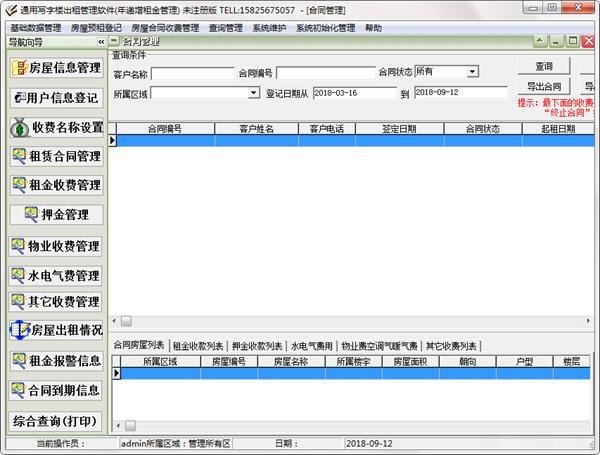Screen dimensions: 600x455
Task: Expand the 所属区域 dropdown
Action: pos(253,93)
